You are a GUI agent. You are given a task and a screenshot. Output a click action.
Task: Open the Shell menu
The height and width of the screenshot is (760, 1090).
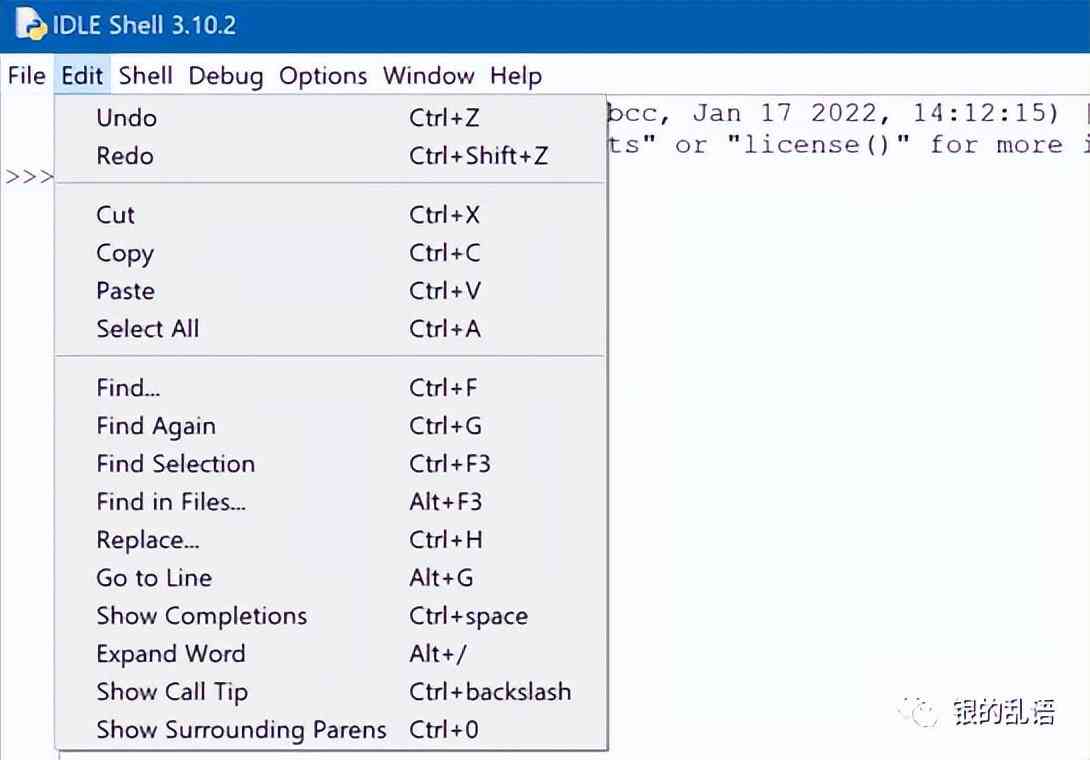(145, 75)
